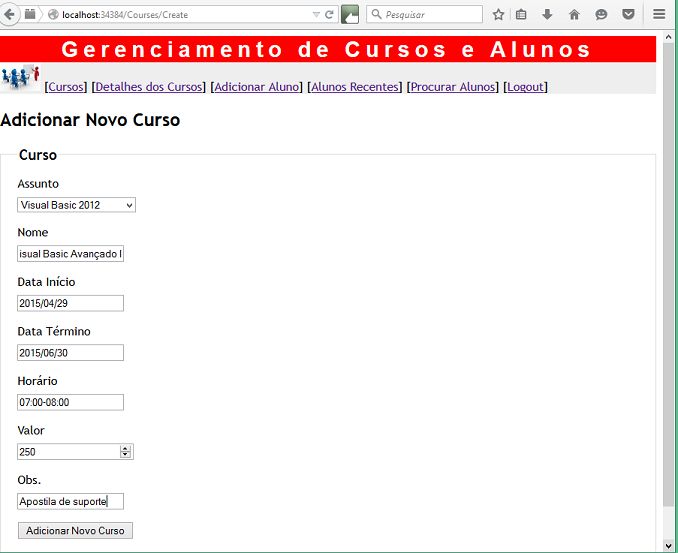
Task: Click the search magnifier icon
Action: click(x=377, y=14)
